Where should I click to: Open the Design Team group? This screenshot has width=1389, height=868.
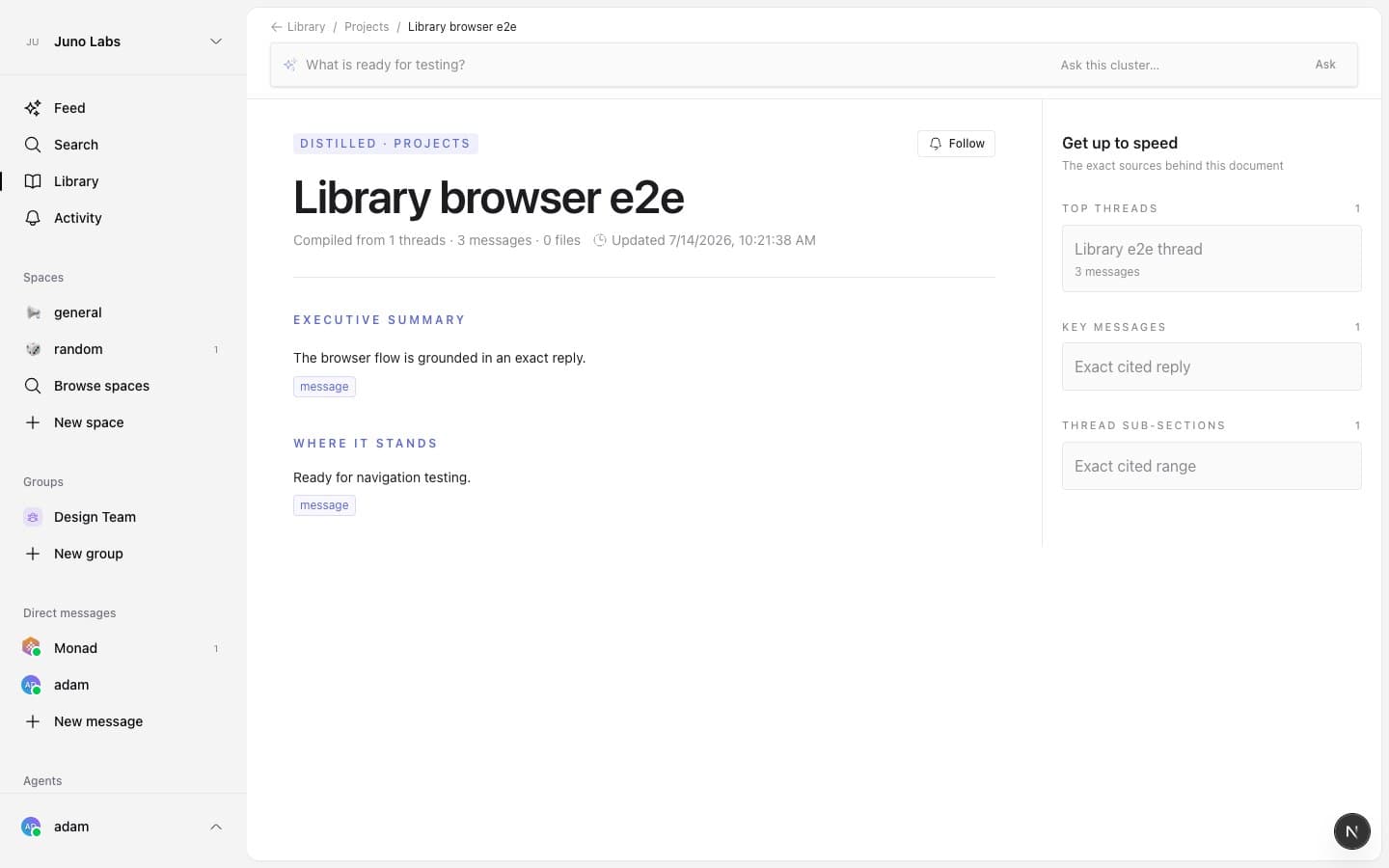pos(95,517)
